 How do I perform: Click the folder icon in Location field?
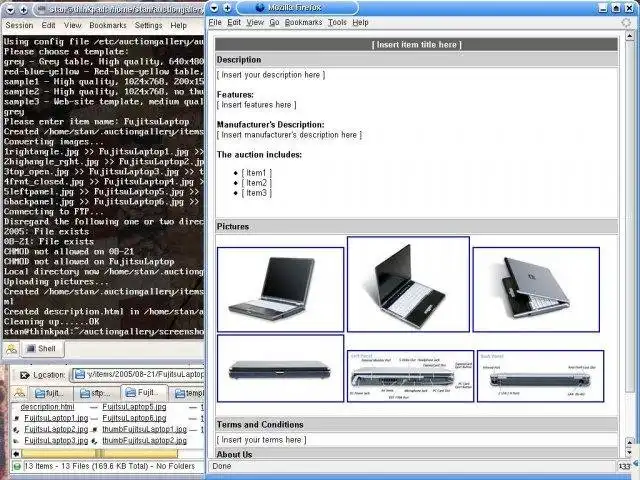[81, 375]
